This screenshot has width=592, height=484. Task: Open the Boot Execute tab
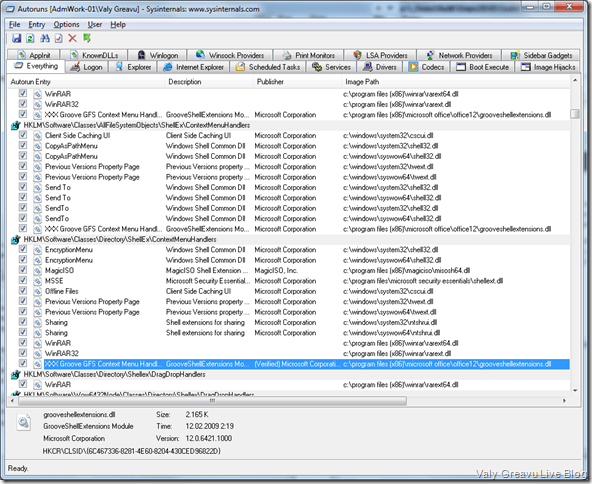click(x=483, y=67)
